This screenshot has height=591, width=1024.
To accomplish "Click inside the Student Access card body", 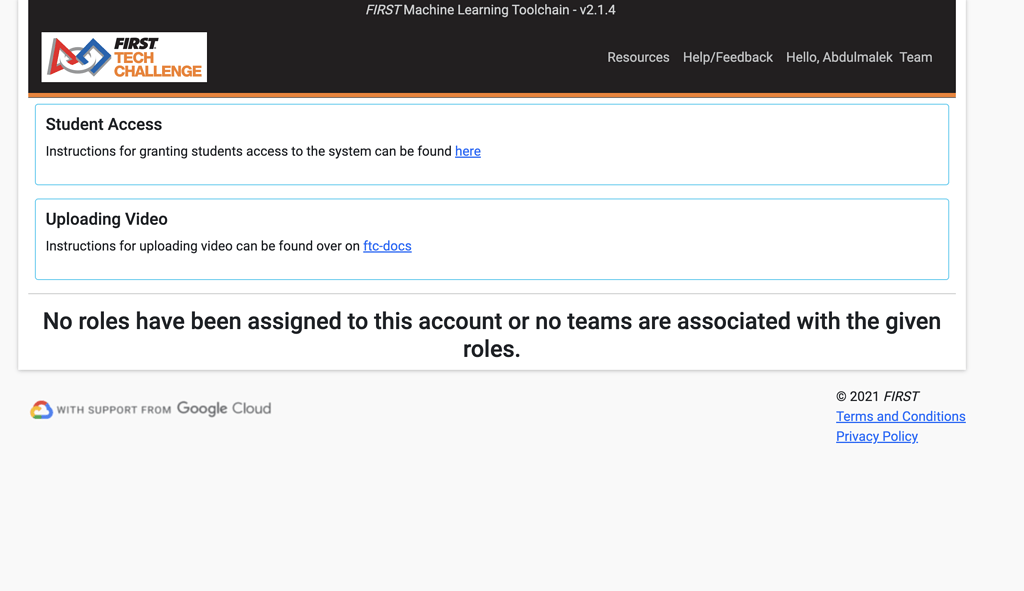I will [x=250, y=151].
